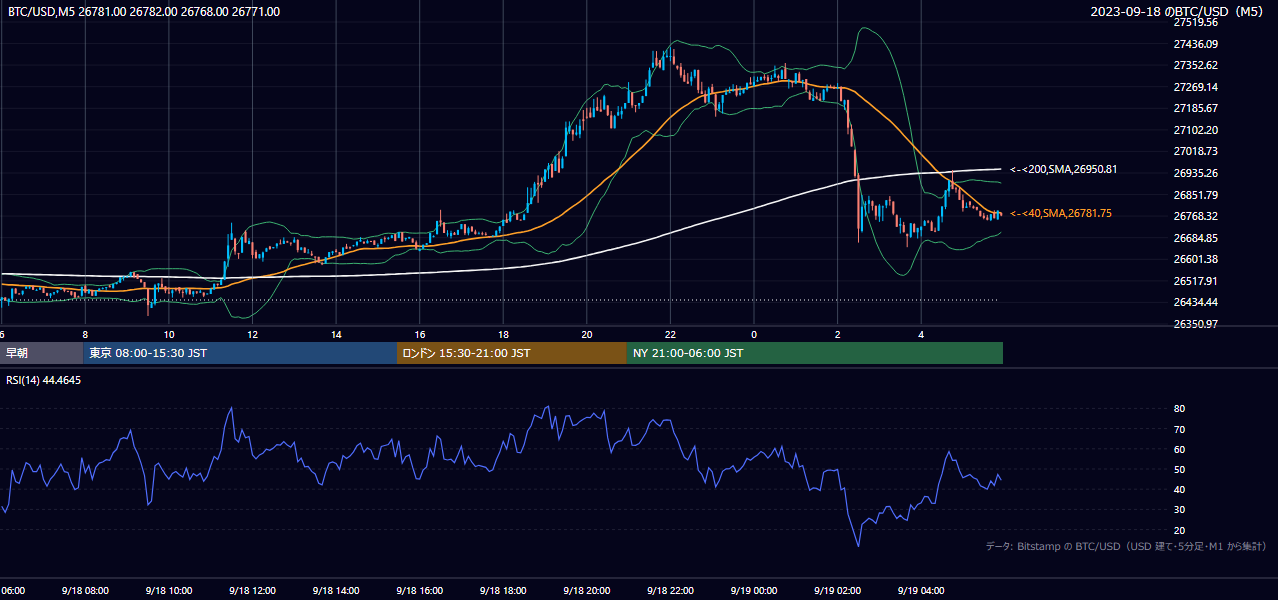Click price axis value 27269.14
This screenshot has width=1278, height=600.
1195,87
